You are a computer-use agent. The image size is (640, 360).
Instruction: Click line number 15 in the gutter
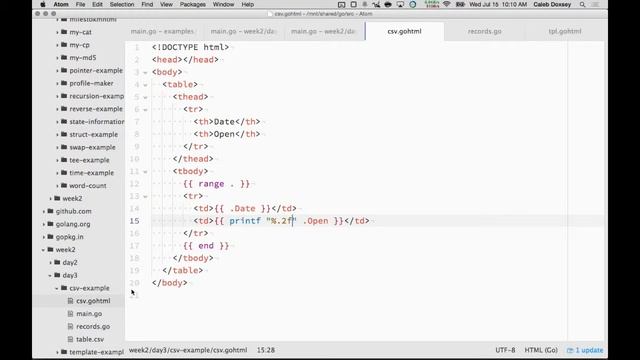pos(134,221)
